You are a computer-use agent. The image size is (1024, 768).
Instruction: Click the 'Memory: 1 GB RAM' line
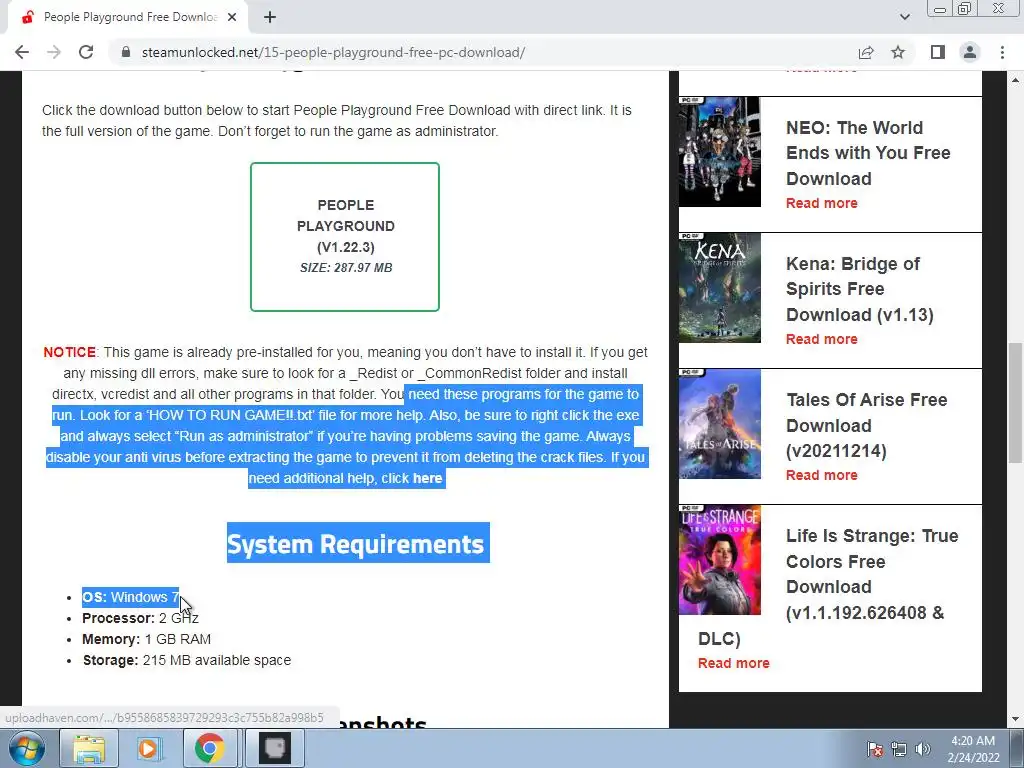click(x=146, y=639)
